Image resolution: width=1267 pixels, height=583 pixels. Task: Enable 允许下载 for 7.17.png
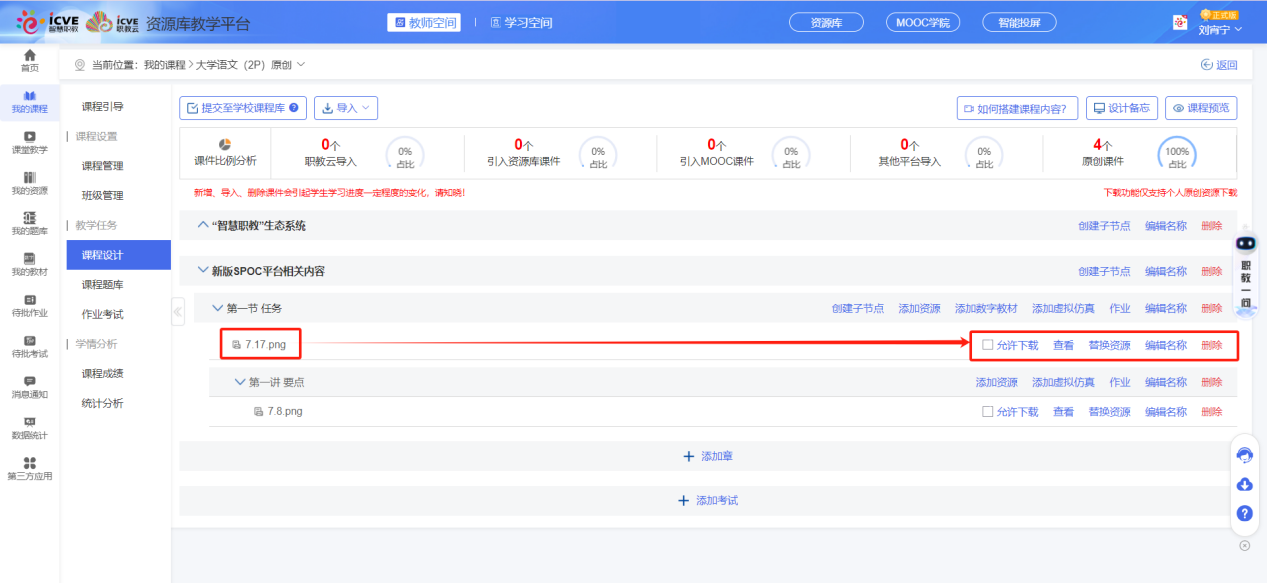pos(988,345)
